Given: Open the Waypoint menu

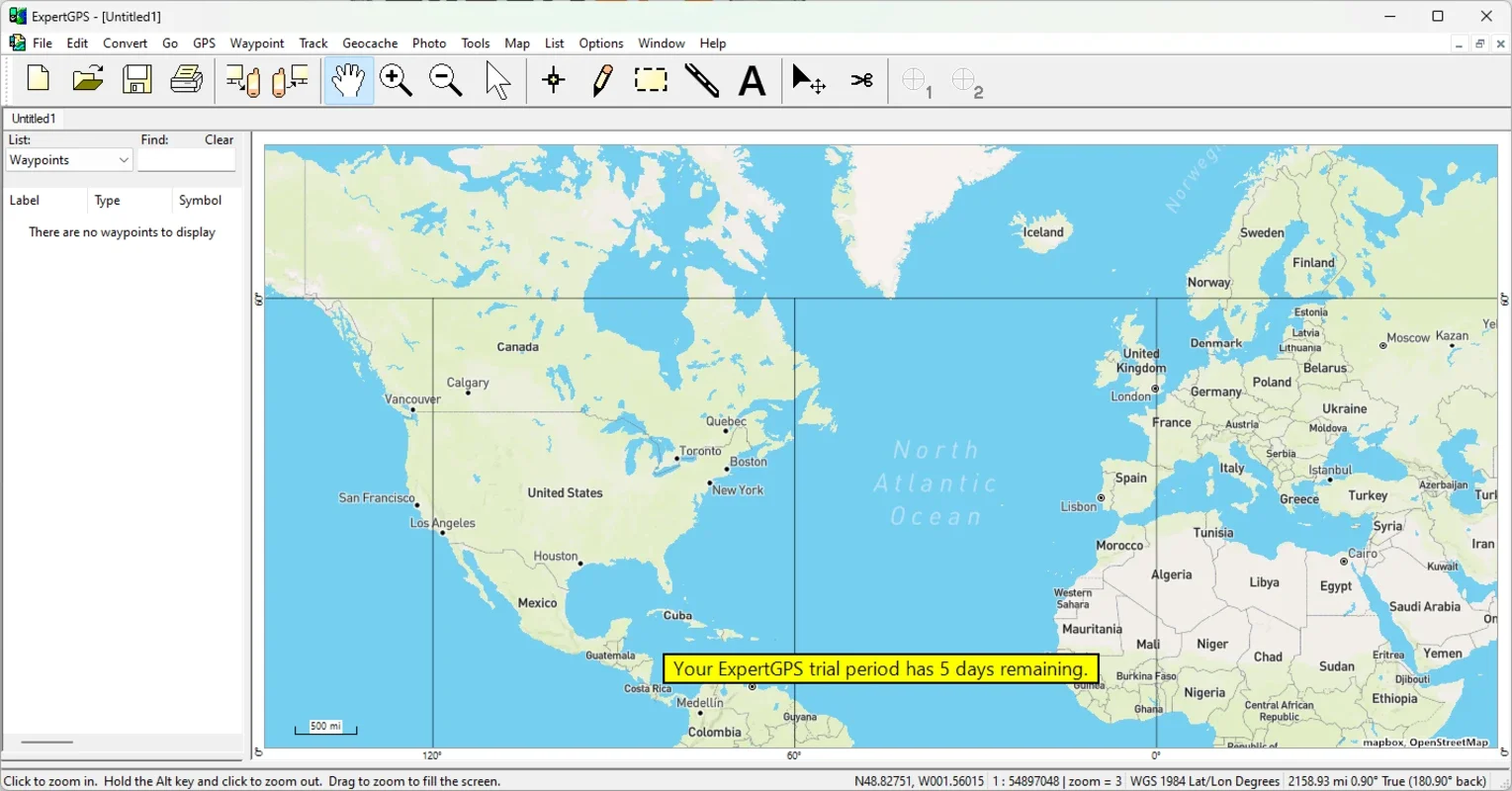Looking at the screenshot, I should [x=257, y=44].
